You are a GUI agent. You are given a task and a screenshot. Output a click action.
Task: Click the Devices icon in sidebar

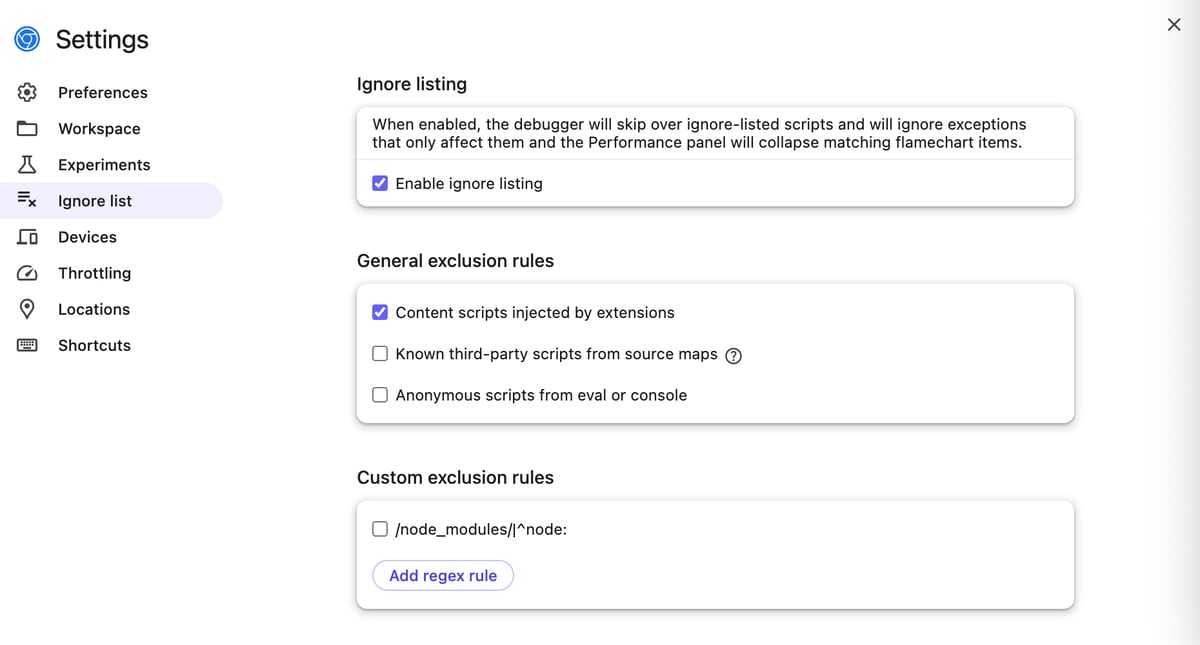coord(27,237)
